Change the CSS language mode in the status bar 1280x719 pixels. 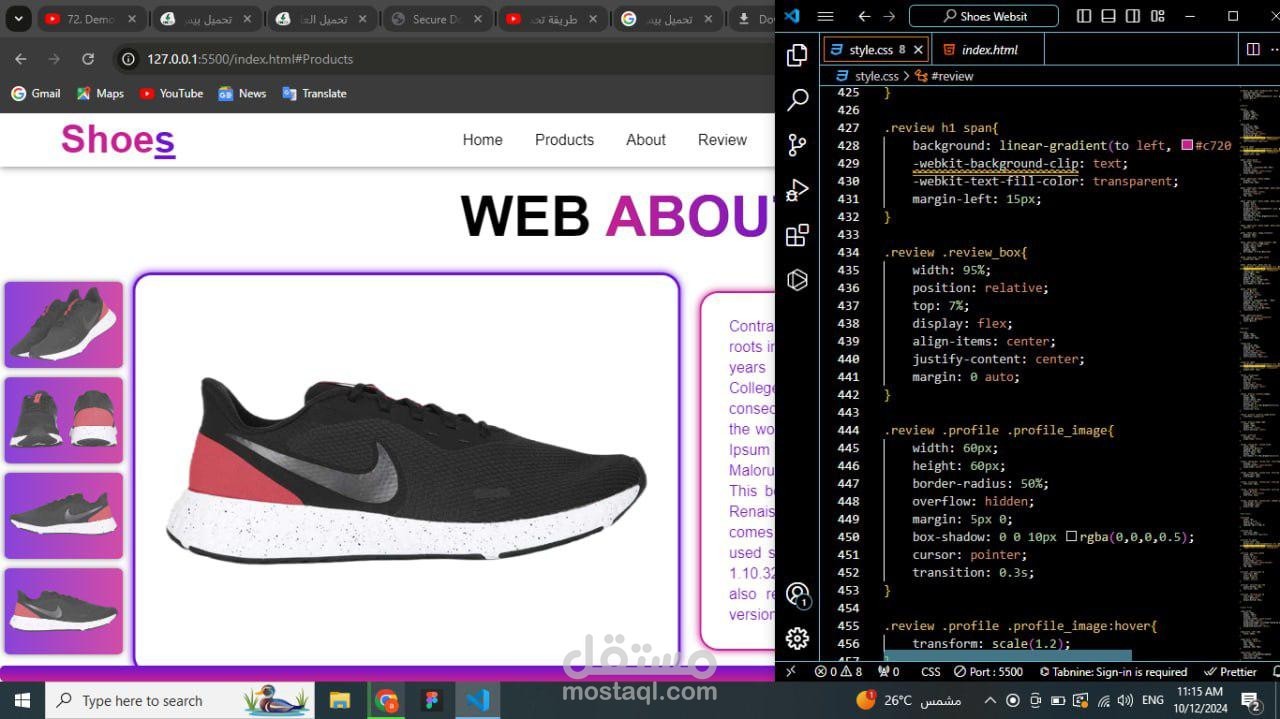click(930, 672)
